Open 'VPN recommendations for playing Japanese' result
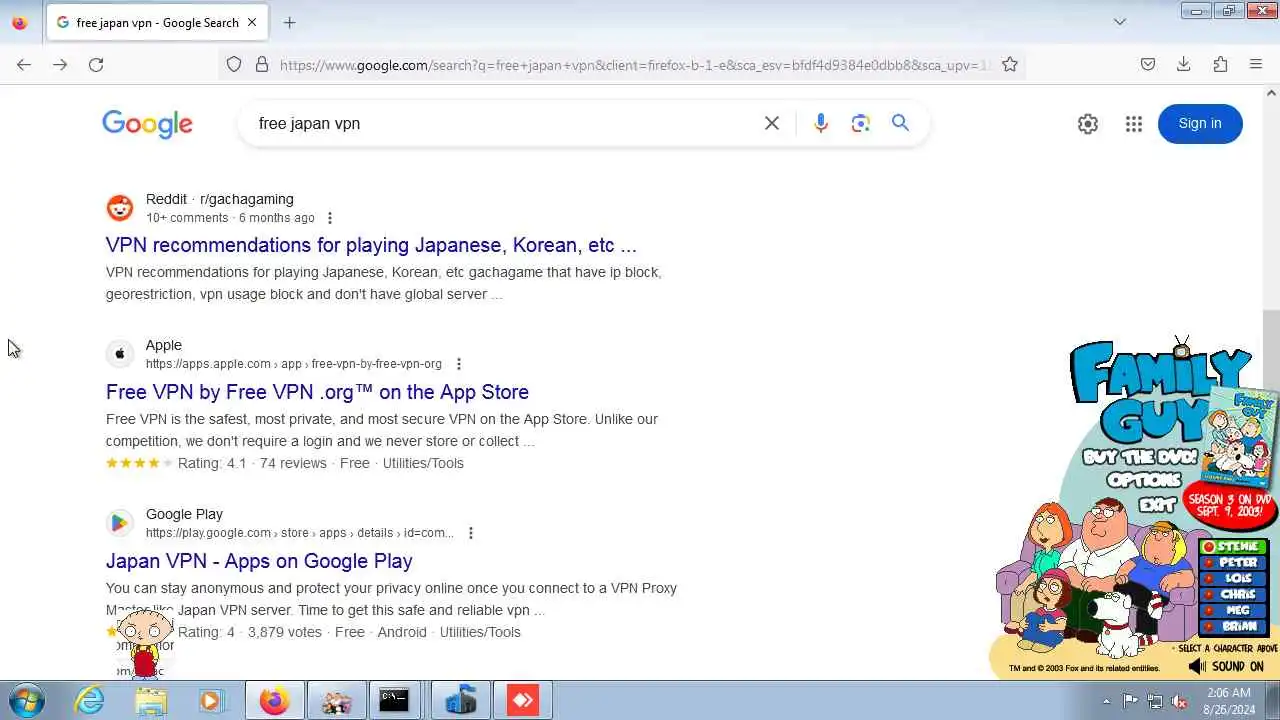The image size is (1280, 720). point(371,245)
